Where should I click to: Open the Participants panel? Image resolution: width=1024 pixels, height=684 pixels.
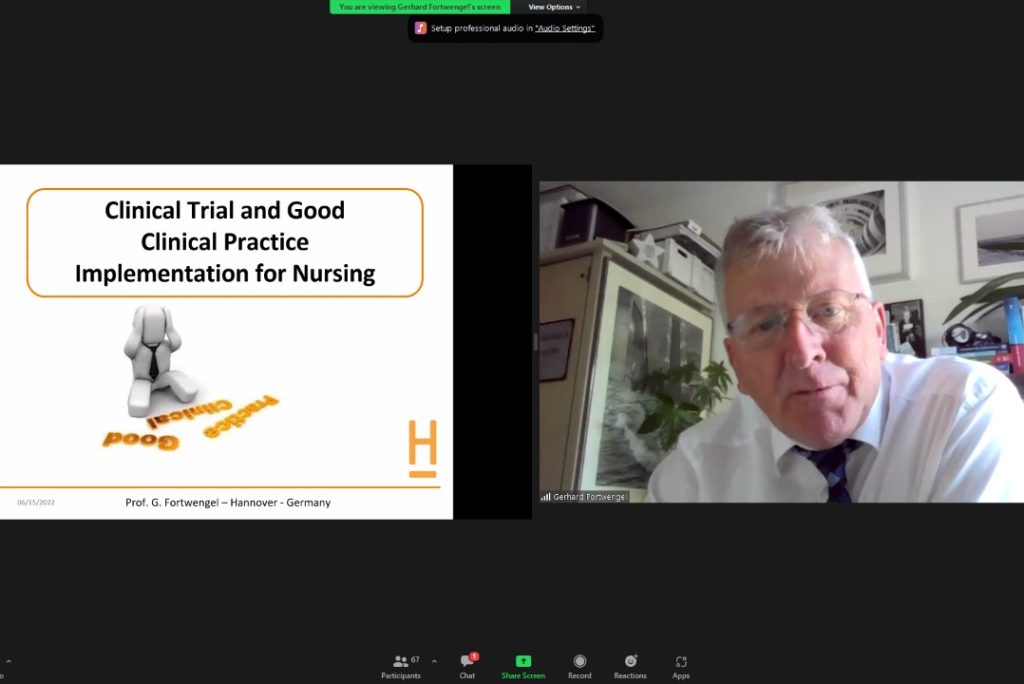[x=400, y=666]
